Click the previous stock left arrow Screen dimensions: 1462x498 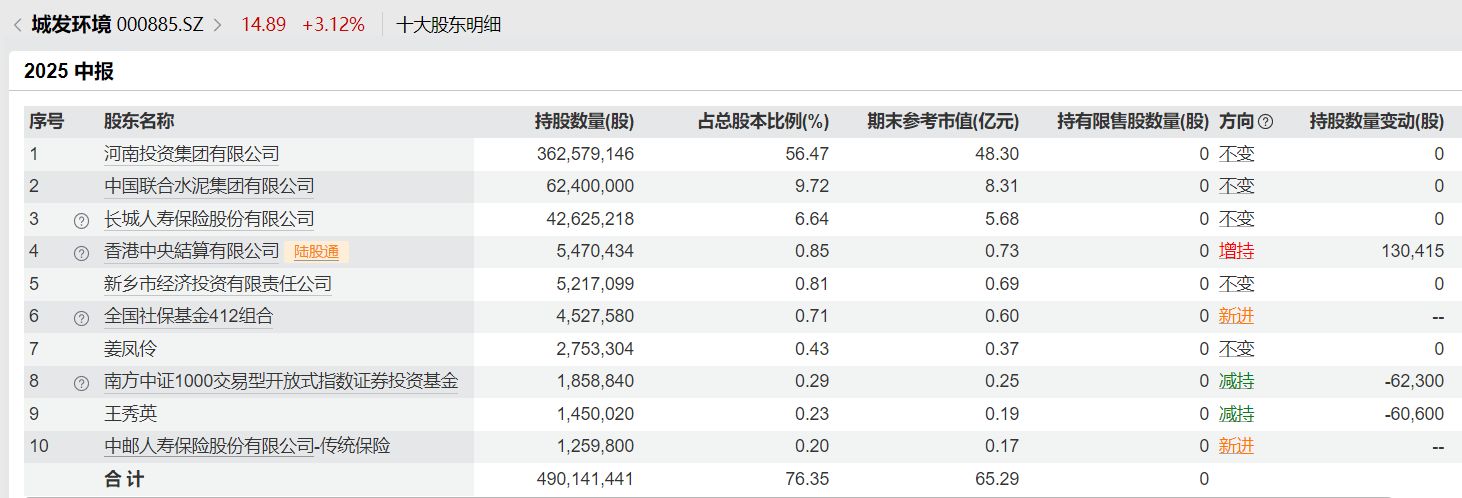17,25
